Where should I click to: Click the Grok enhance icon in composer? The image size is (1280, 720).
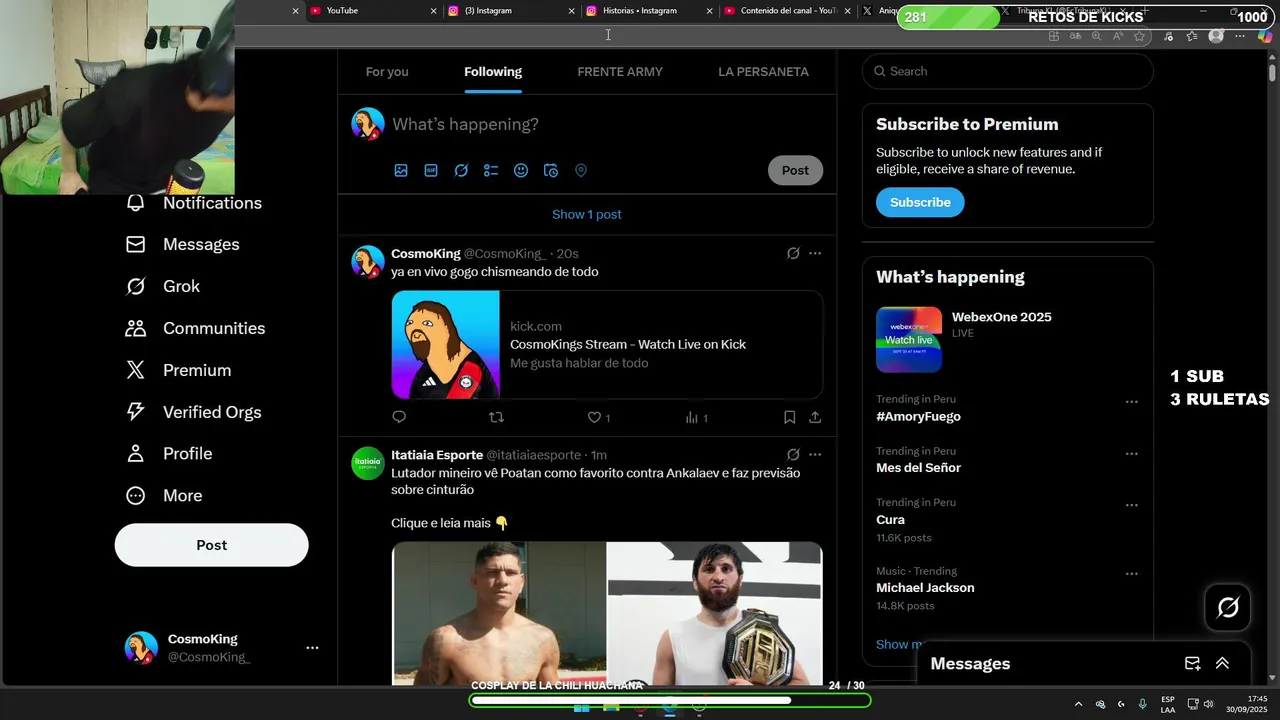click(461, 171)
